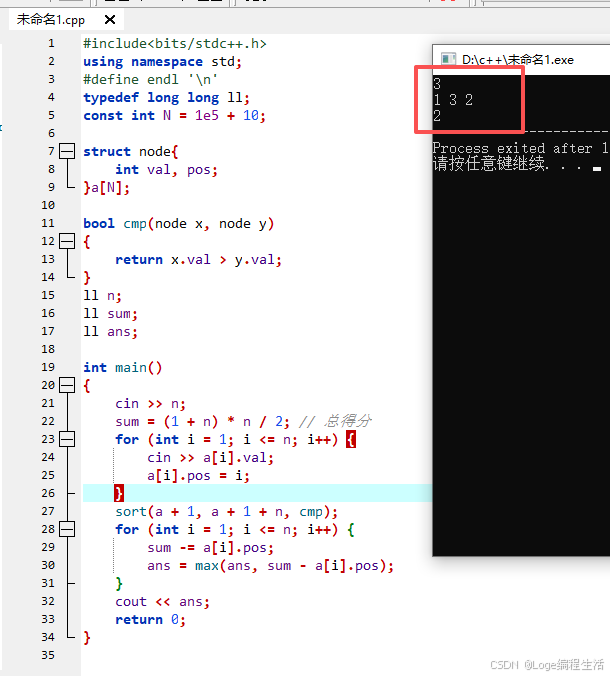Screen dimensions: 610x676
Task: Click the declaration 'll n;'
Action: (x=103, y=296)
